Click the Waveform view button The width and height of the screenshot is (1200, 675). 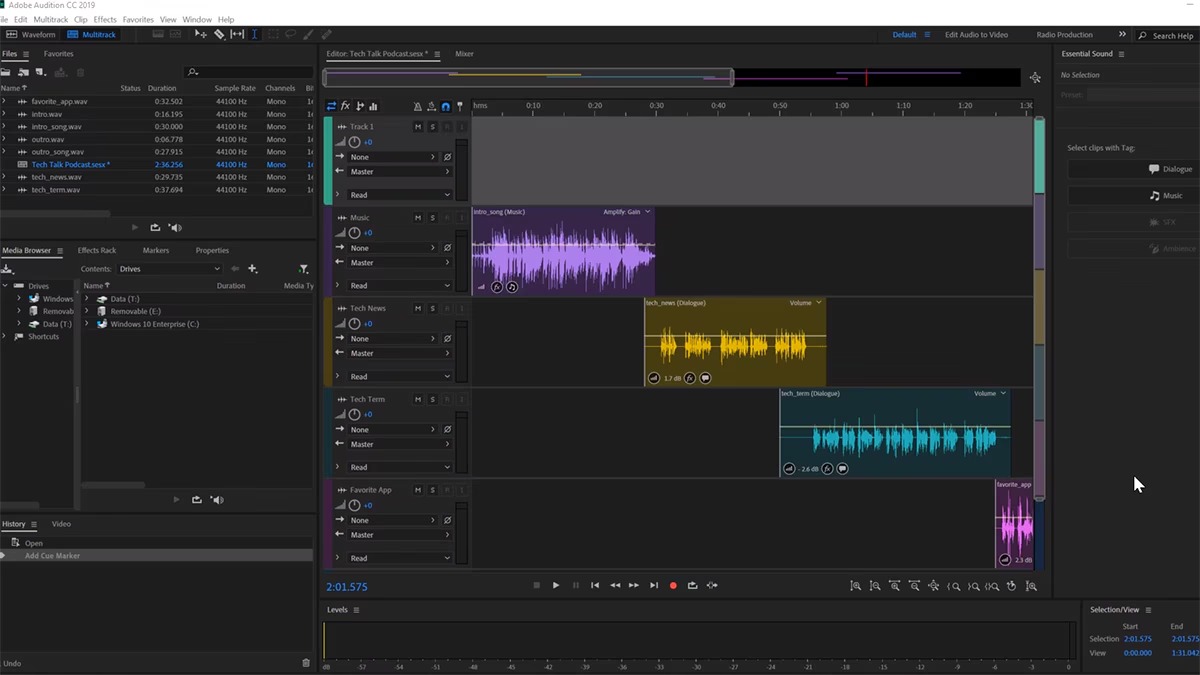(x=32, y=34)
